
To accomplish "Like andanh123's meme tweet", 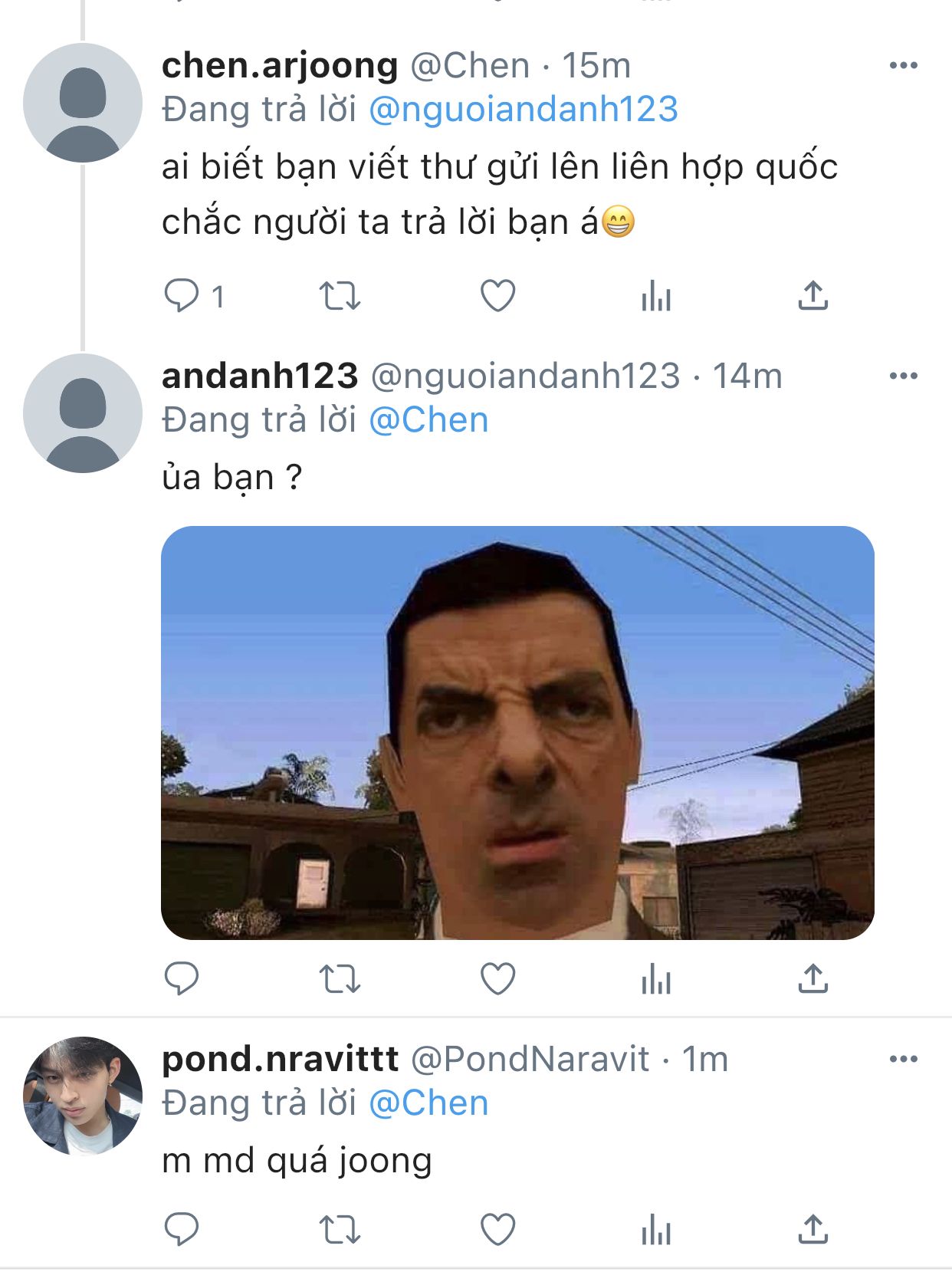I will [497, 979].
